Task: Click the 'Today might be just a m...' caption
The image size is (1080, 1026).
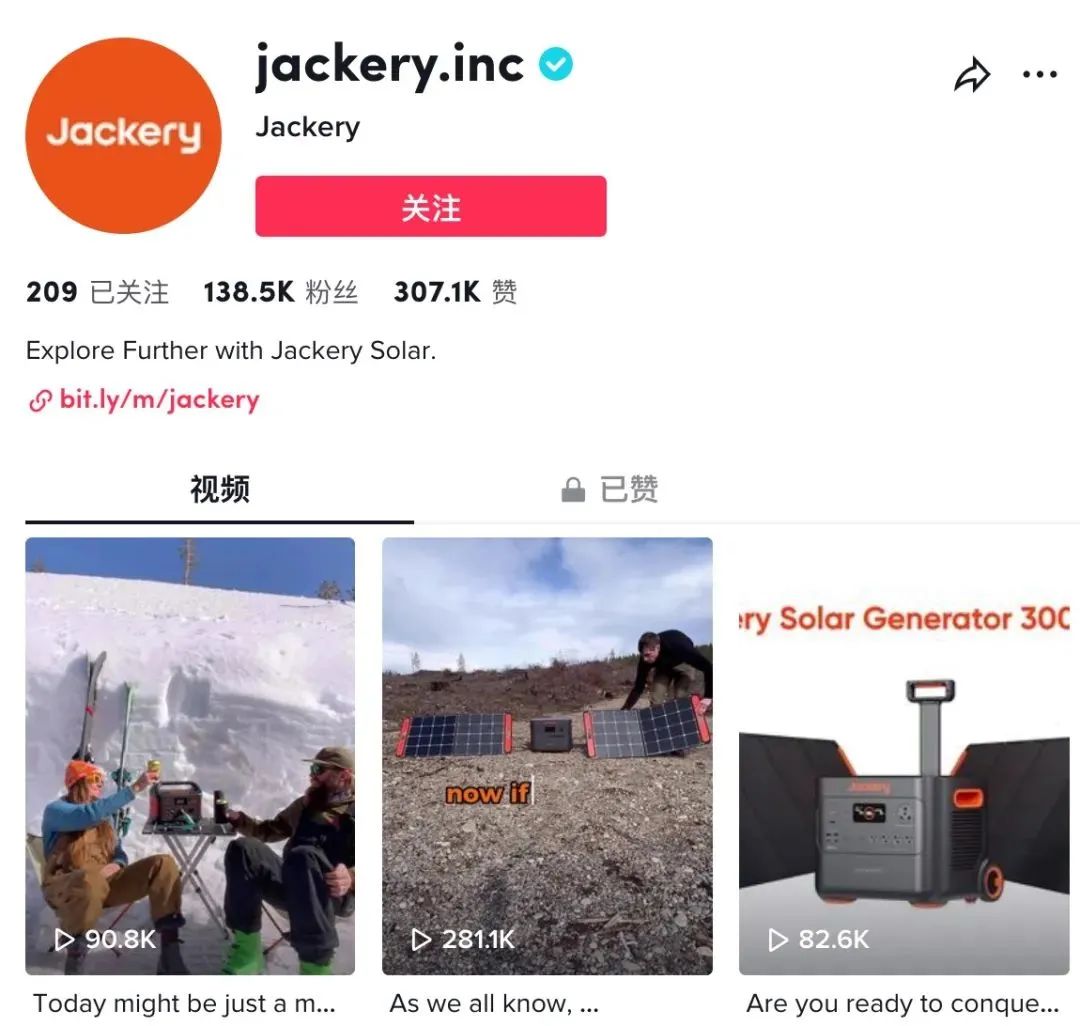Action: 184,1003
